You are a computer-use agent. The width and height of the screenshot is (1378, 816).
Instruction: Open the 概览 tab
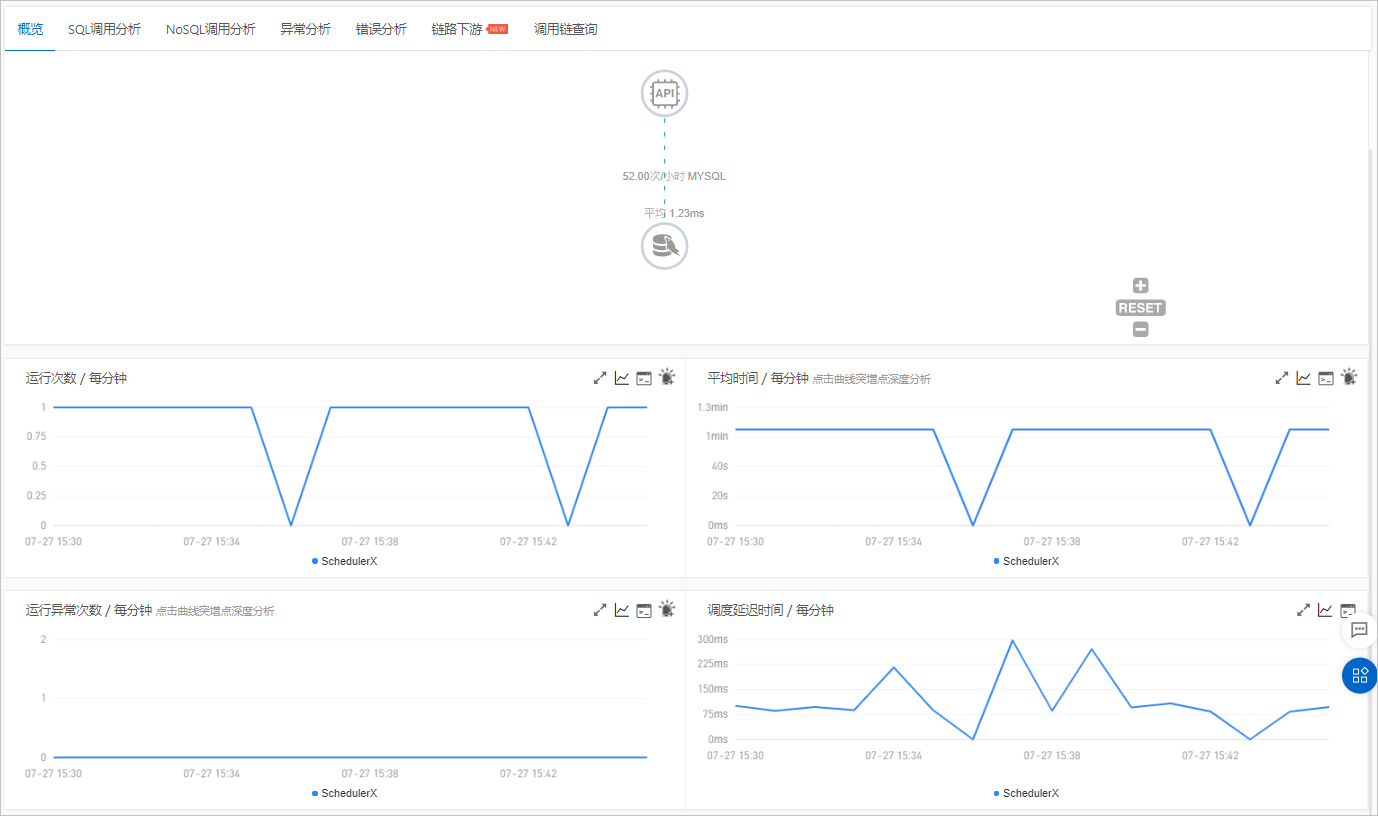point(31,29)
